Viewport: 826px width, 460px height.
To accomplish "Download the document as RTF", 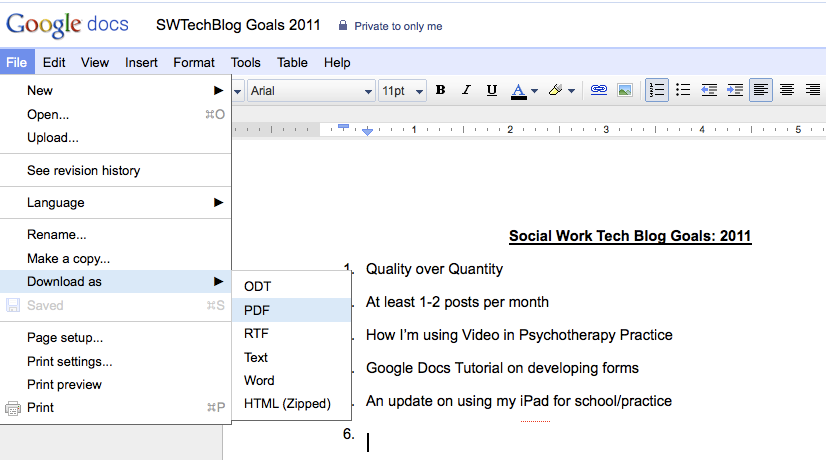I will click(291, 333).
